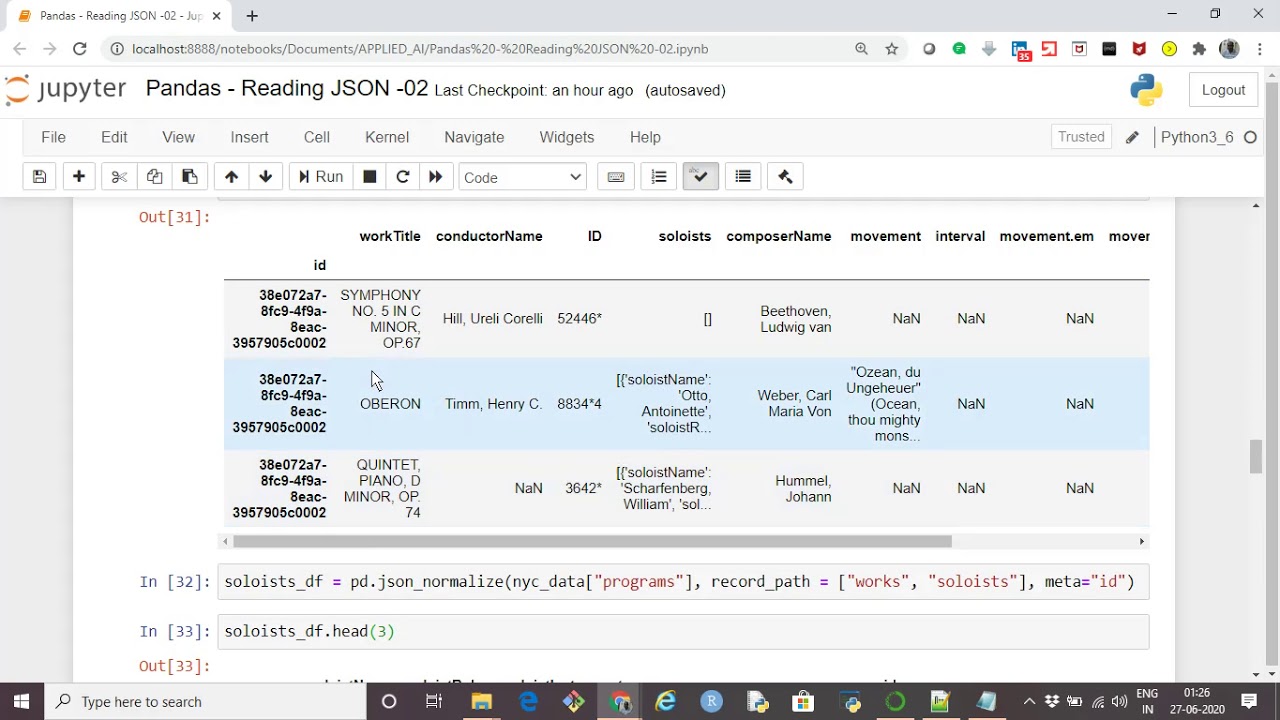Open the Chrome three-dot menu
Viewport: 1280px width, 720px height.
click(x=1259, y=48)
